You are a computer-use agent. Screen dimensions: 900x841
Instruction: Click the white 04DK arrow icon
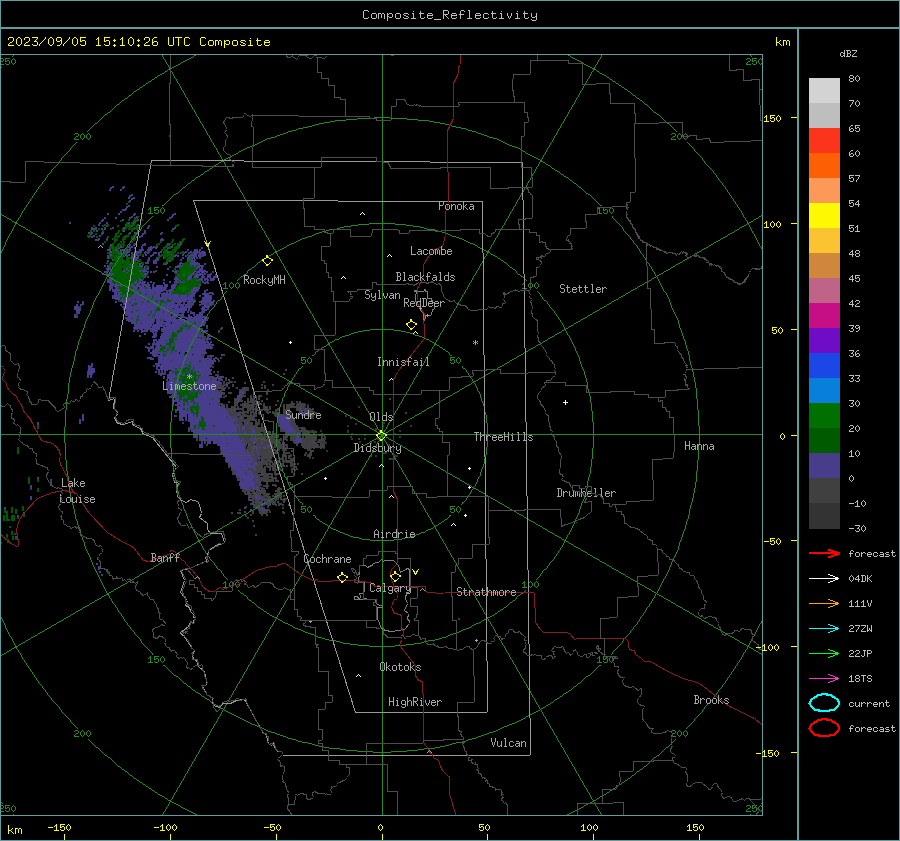tap(824, 578)
